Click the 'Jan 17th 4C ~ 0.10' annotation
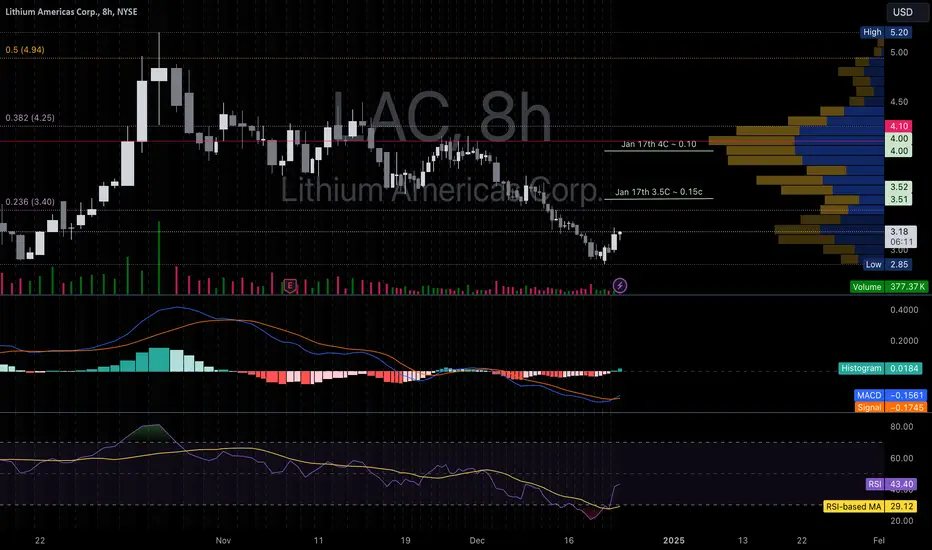The width and height of the screenshot is (932, 550). pyautogui.click(x=659, y=144)
